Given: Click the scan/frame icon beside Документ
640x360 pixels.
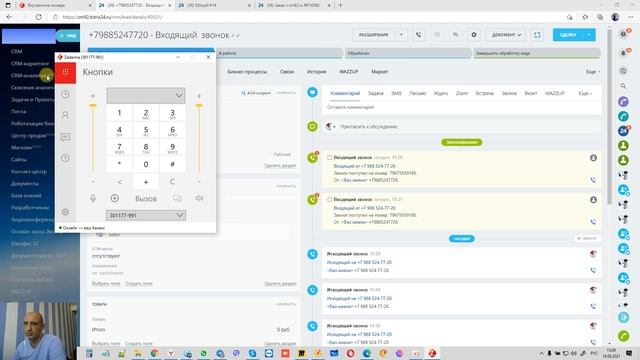Looking at the screenshot, I should [537, 35].
